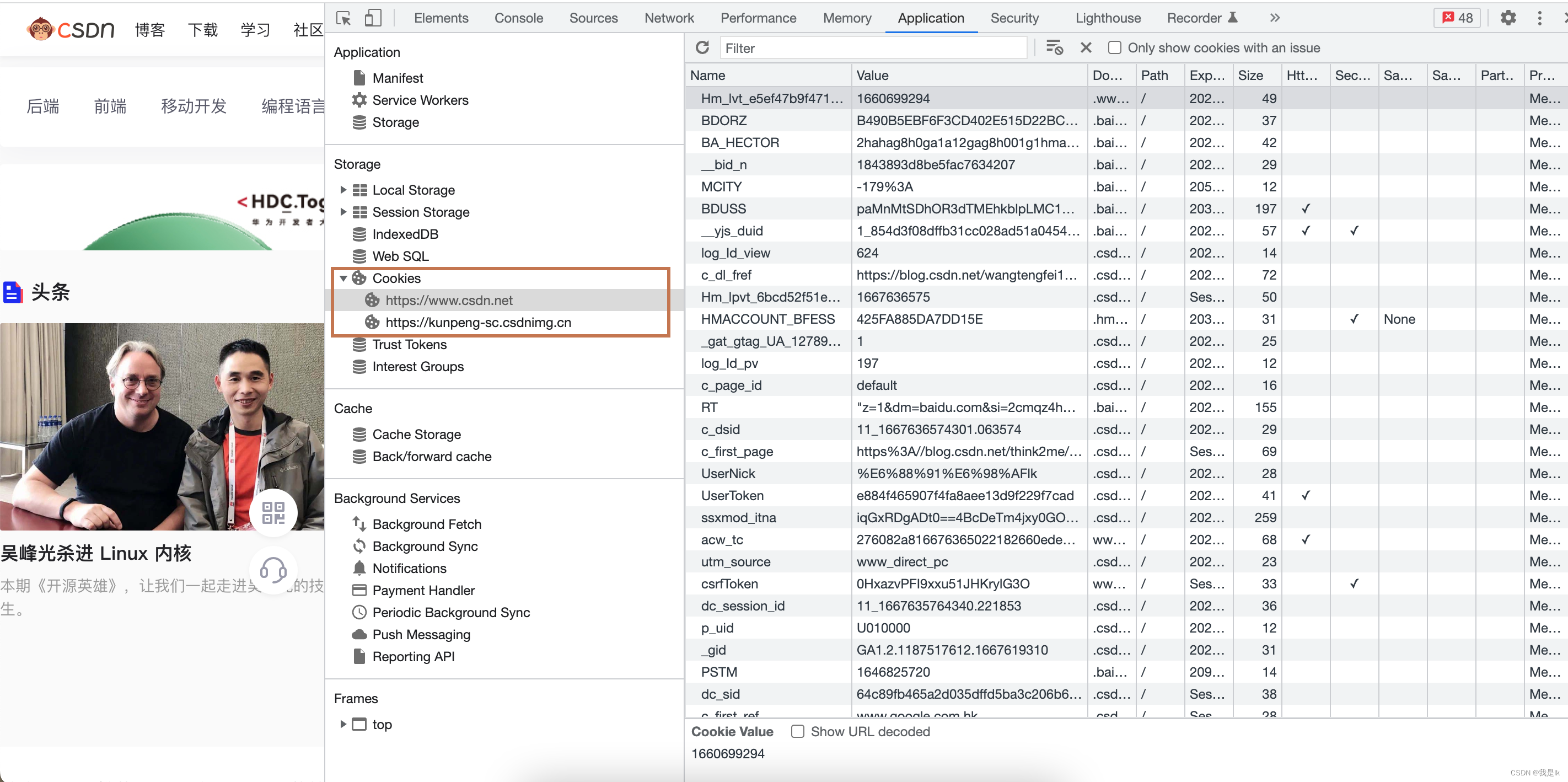Open Back/forward cache item
The height and width of the screenshot is (782, 1568).
click(x=432, y=457)
